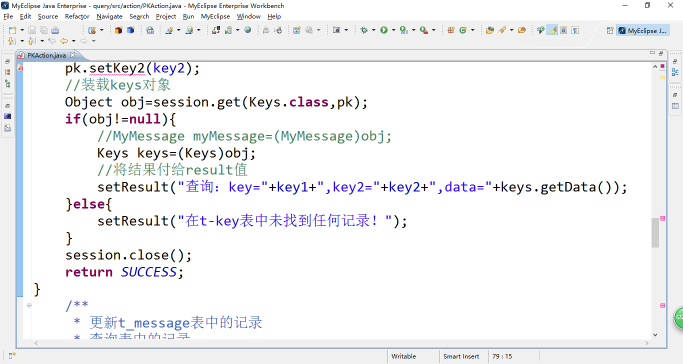This screenshot has height=364, width=683.
Task: Click the Print toolbar icon
Action: pyautogui.click(x=55, y=30)
